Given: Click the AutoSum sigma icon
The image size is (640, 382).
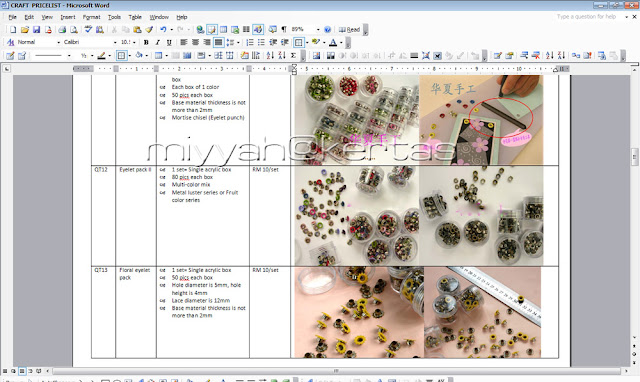Looking at the screenshot, I should point(293,56).
